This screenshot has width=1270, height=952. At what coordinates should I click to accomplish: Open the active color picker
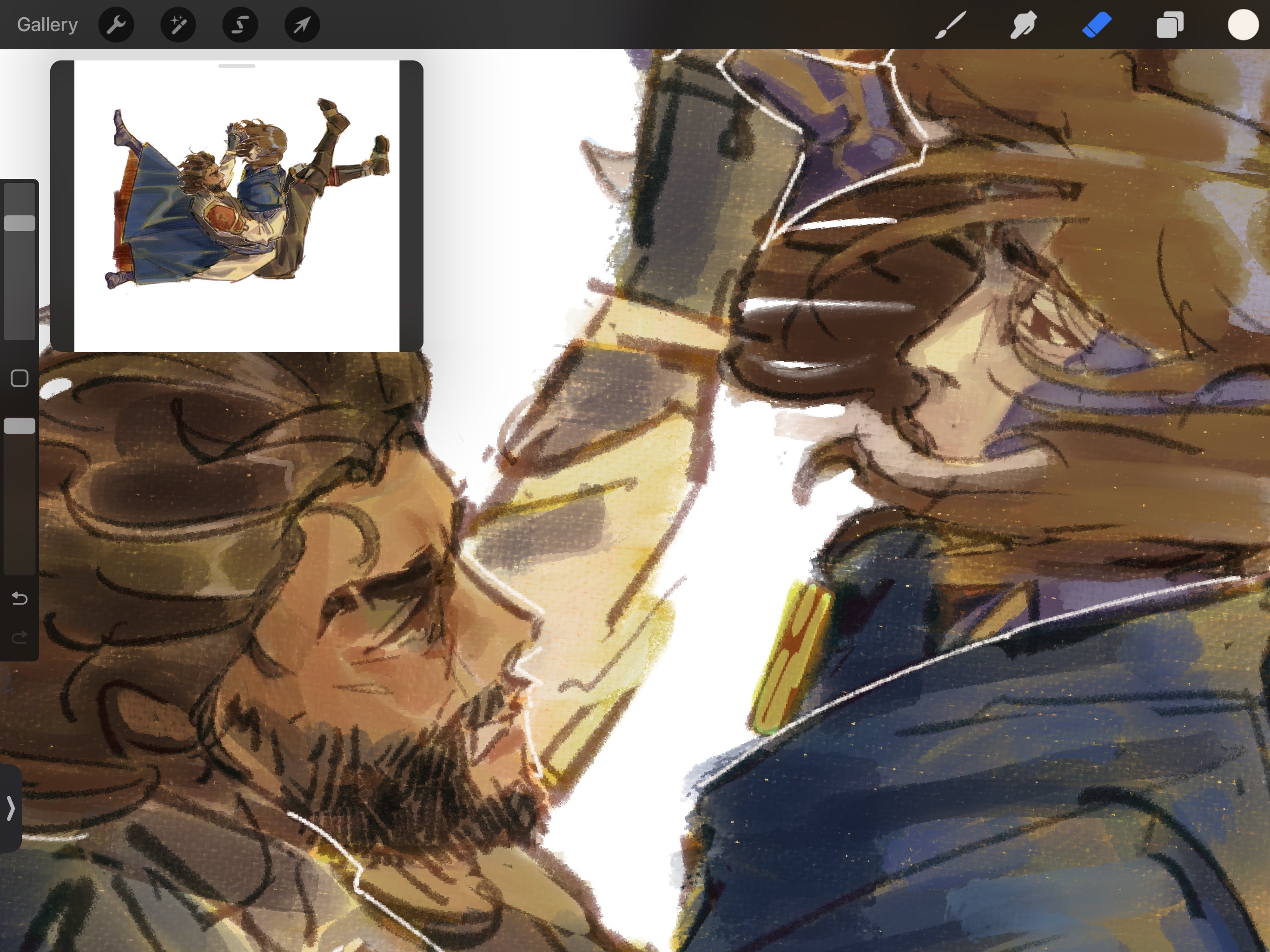coord(1243,25)
